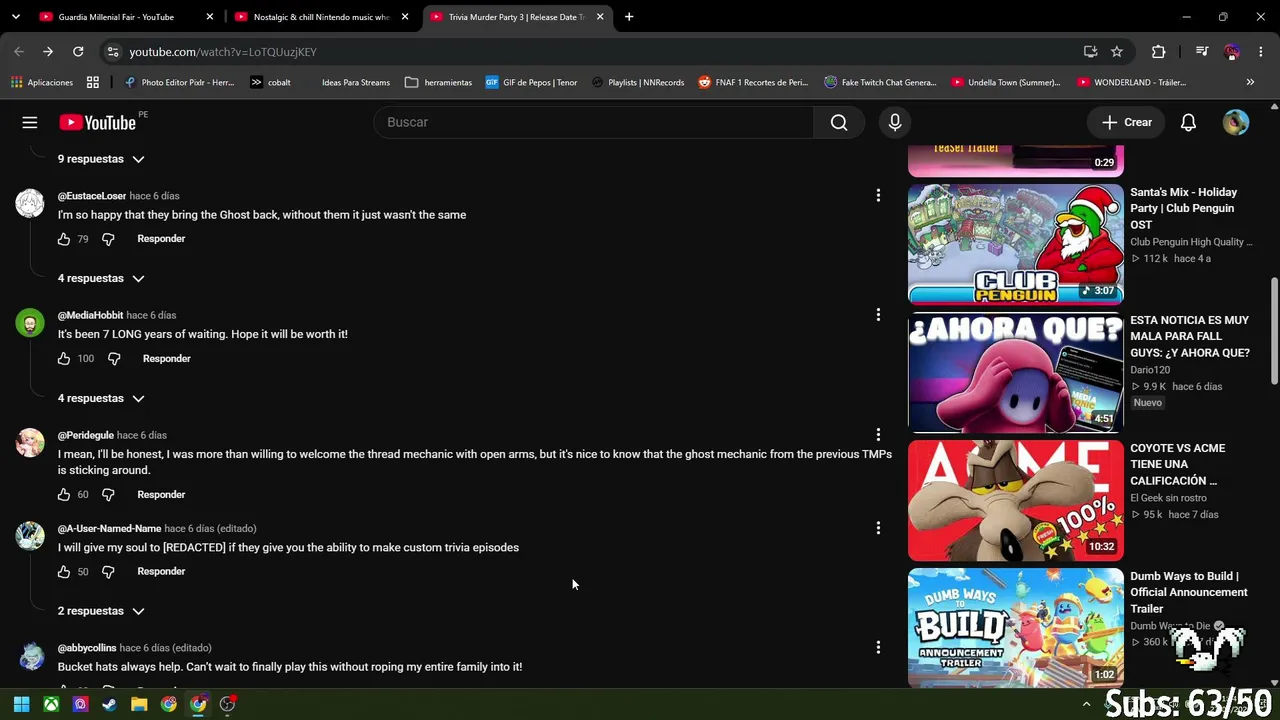Expand the 9 respuestas replies
The height and width of the screenshot is (720, 1280).
click(101, 159)
